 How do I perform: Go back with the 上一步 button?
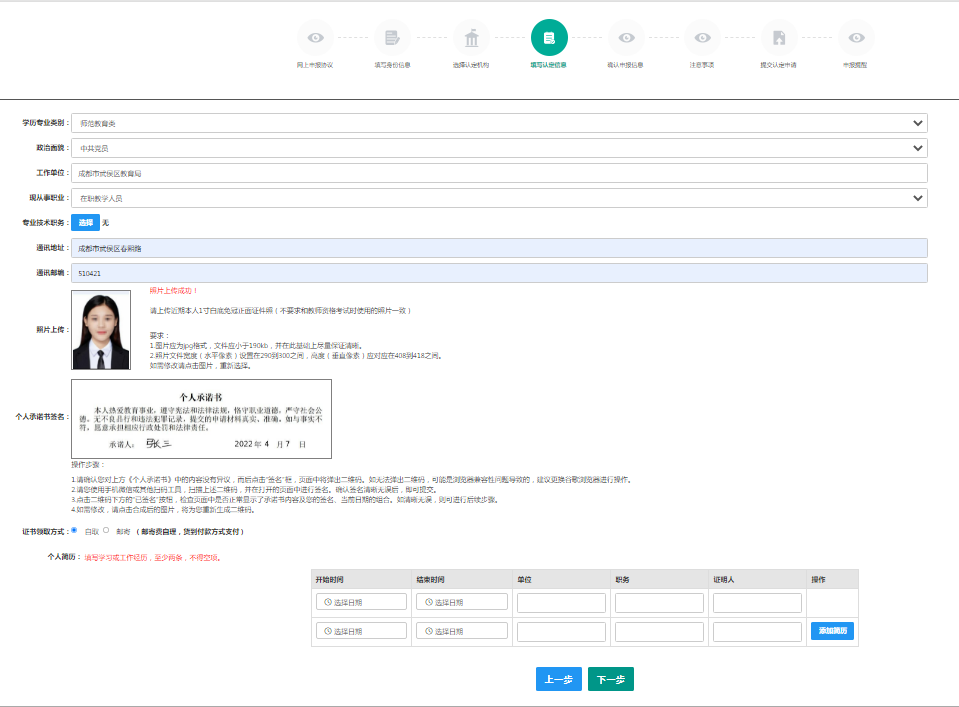coord(558,679)
